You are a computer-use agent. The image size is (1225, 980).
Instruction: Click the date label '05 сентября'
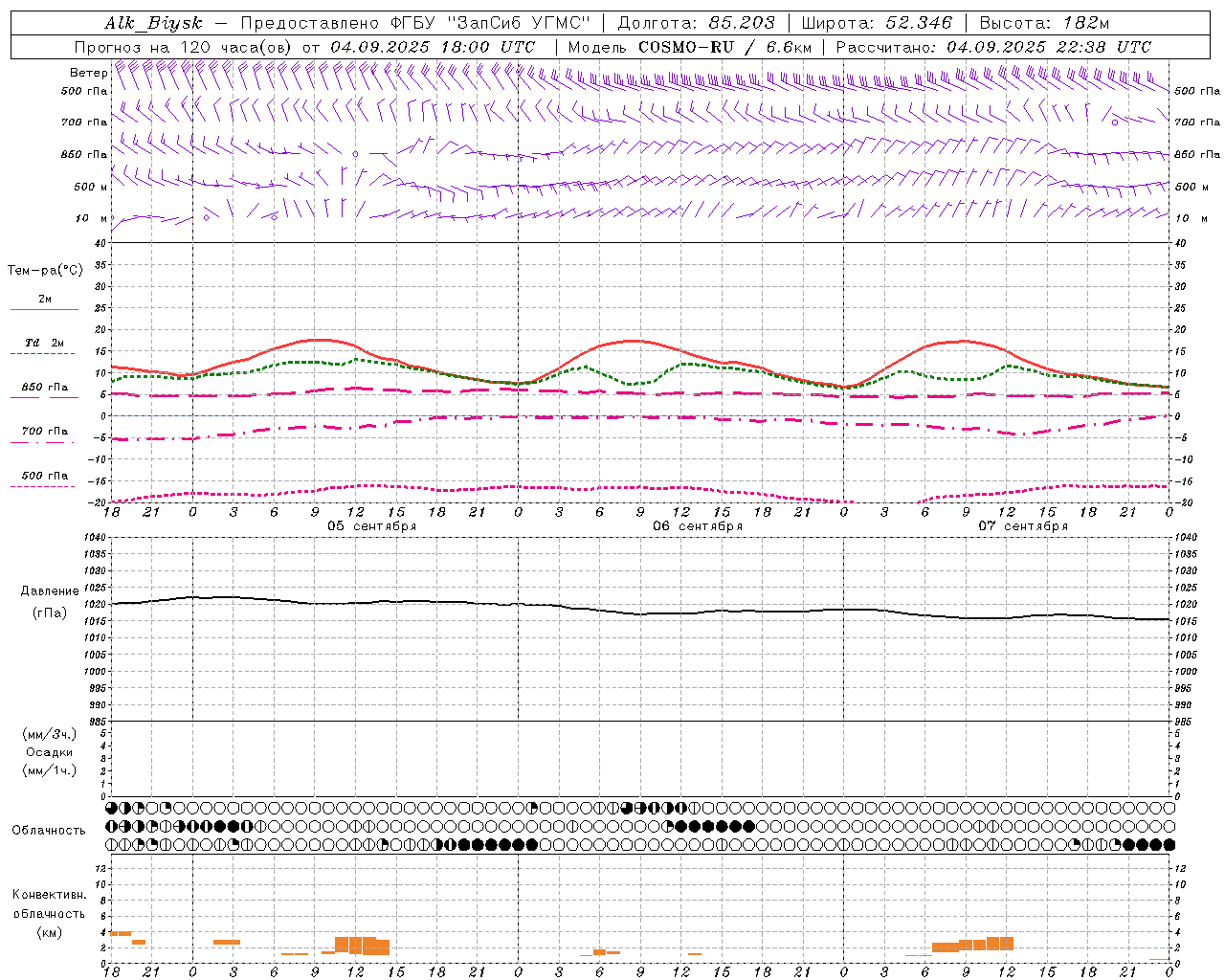[x=372, y=526]
